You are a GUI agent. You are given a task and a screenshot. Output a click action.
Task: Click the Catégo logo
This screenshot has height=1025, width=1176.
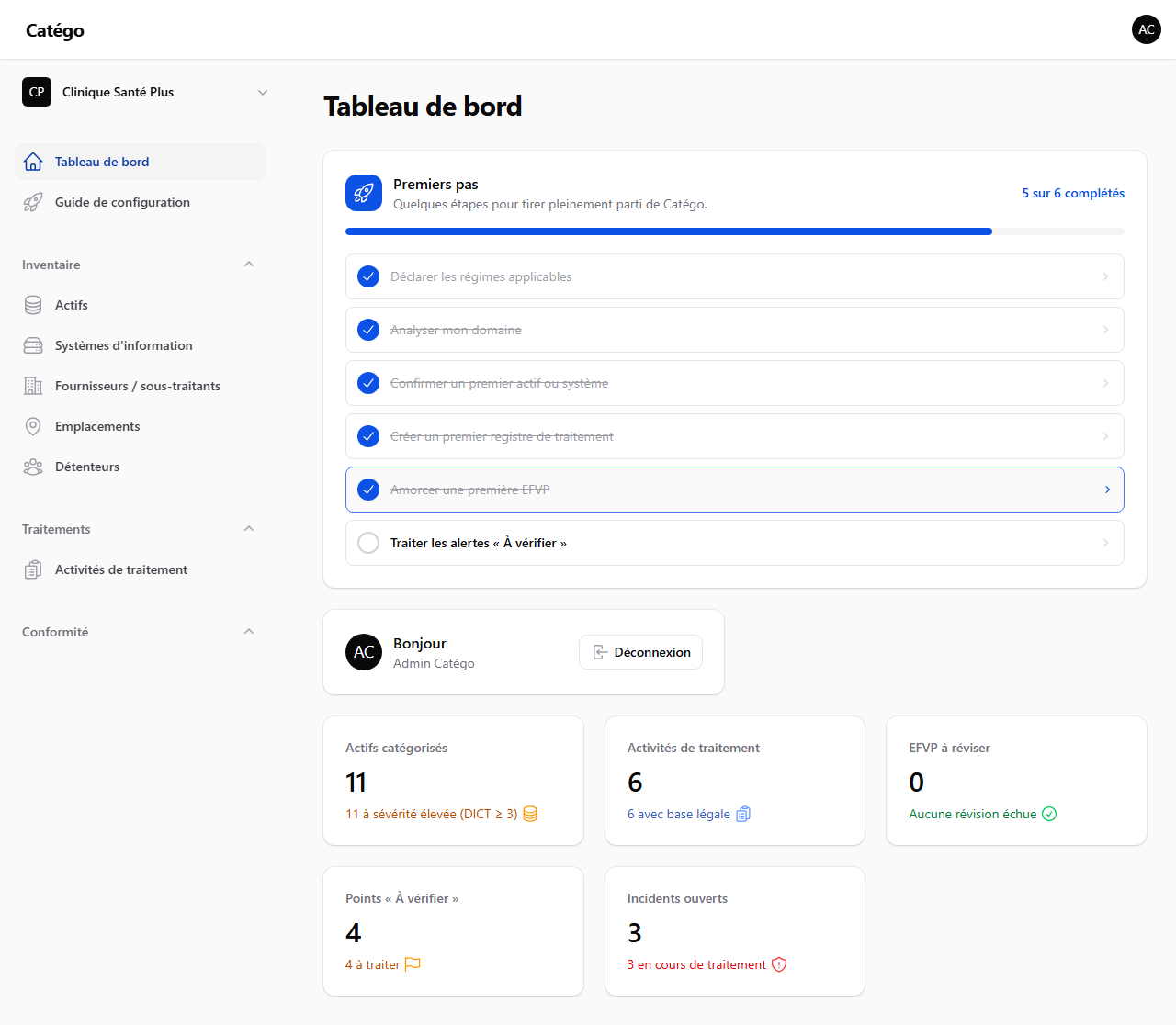pos(55,30)
